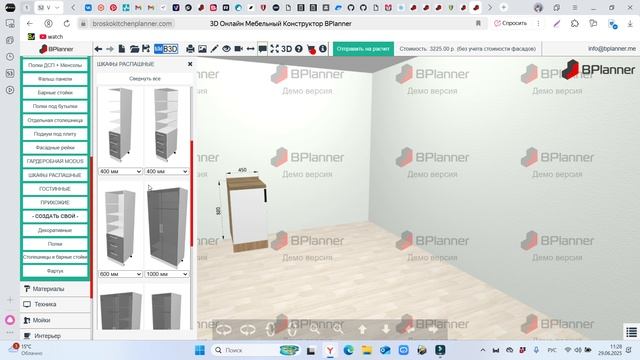The image size is (640, 360).
Task: Open the 1000 мм size dropdown
Action: [167, 274]
